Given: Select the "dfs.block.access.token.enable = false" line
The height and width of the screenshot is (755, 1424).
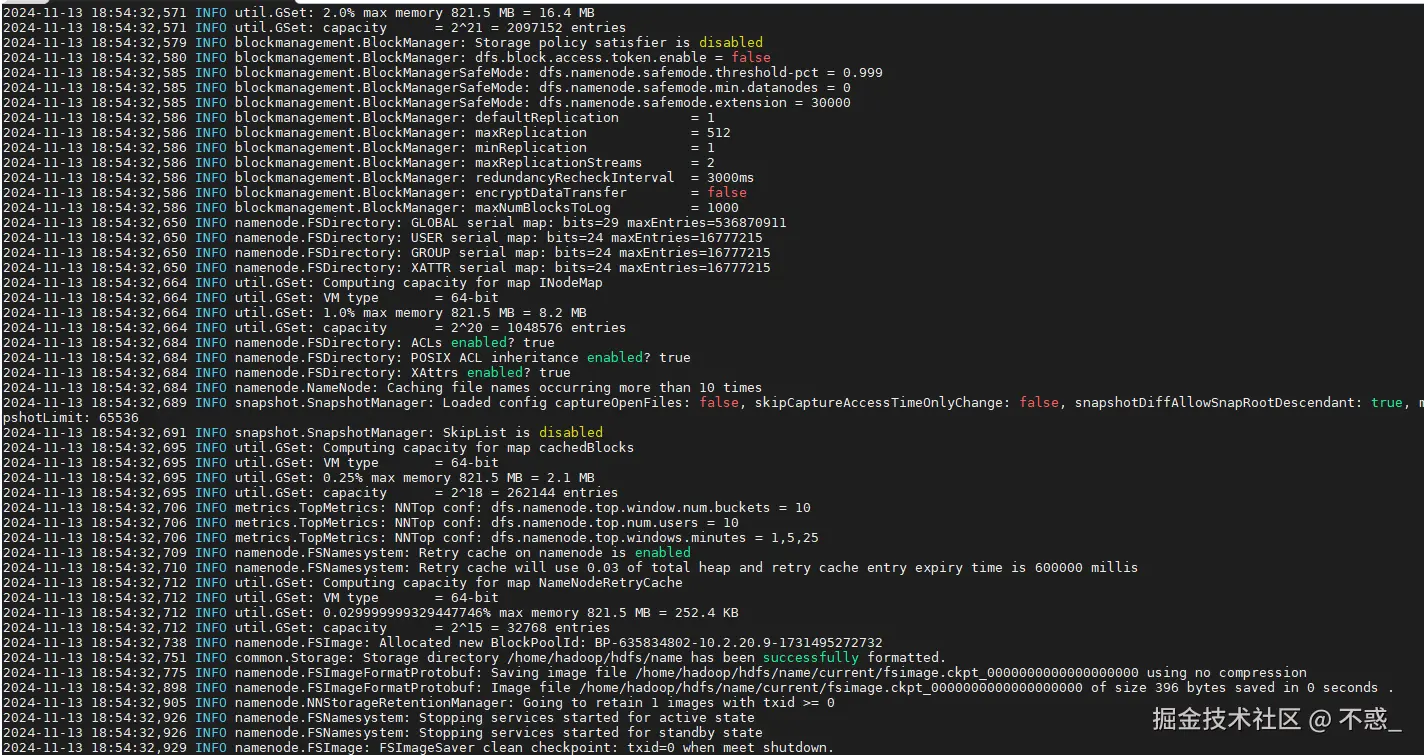Looking at the screenshot, I should [386, 58].
